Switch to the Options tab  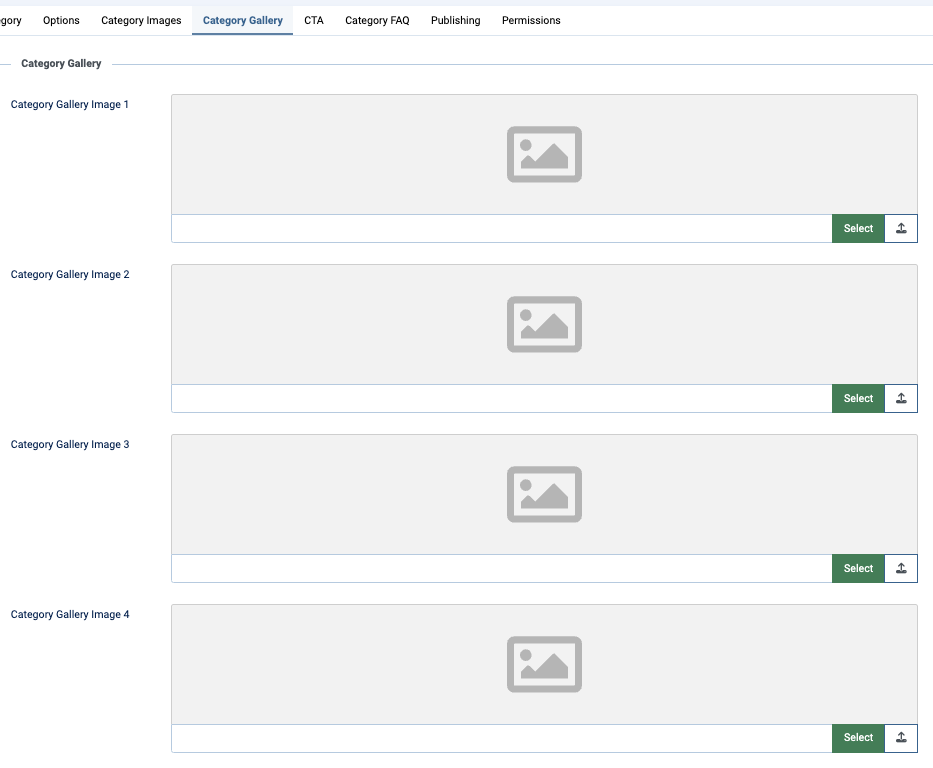61,20
